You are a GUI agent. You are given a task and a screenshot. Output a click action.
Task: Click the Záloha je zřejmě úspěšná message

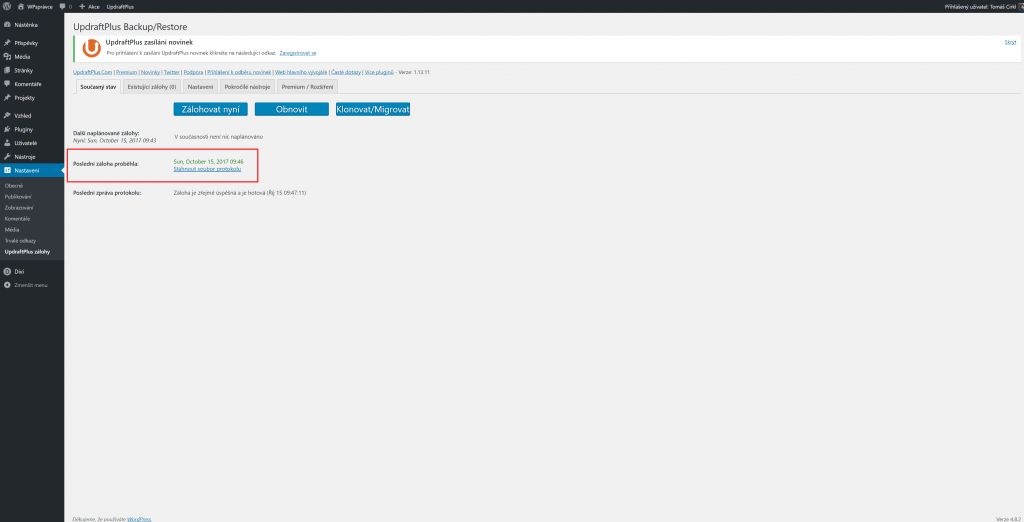240,193
